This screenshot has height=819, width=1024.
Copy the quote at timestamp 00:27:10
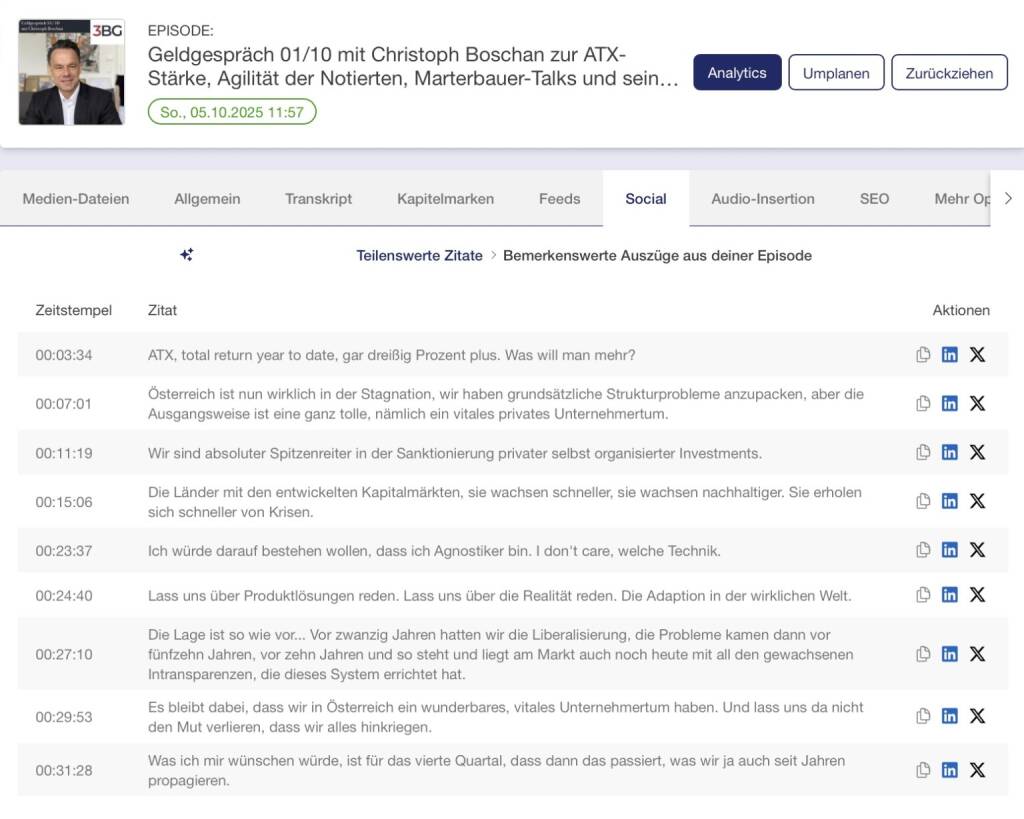coord(923,654)
